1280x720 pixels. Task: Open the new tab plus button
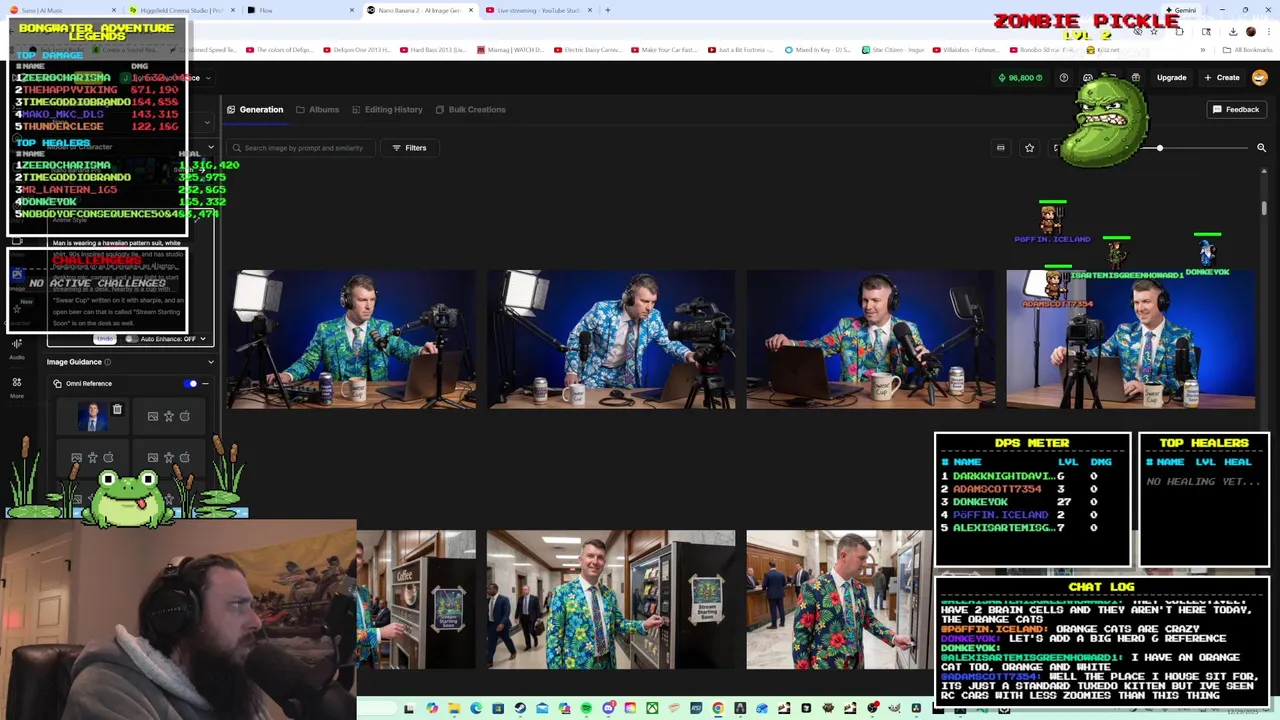[x=608, y=10]
